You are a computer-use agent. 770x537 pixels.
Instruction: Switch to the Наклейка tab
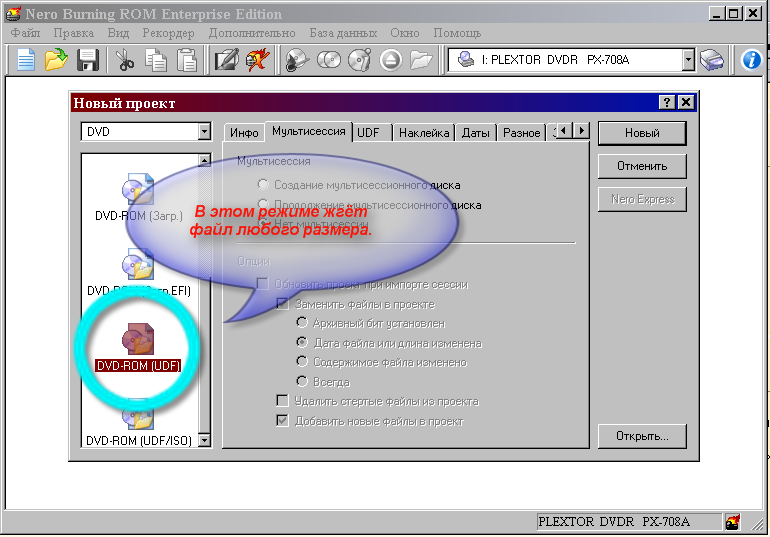tap(424, 133)
